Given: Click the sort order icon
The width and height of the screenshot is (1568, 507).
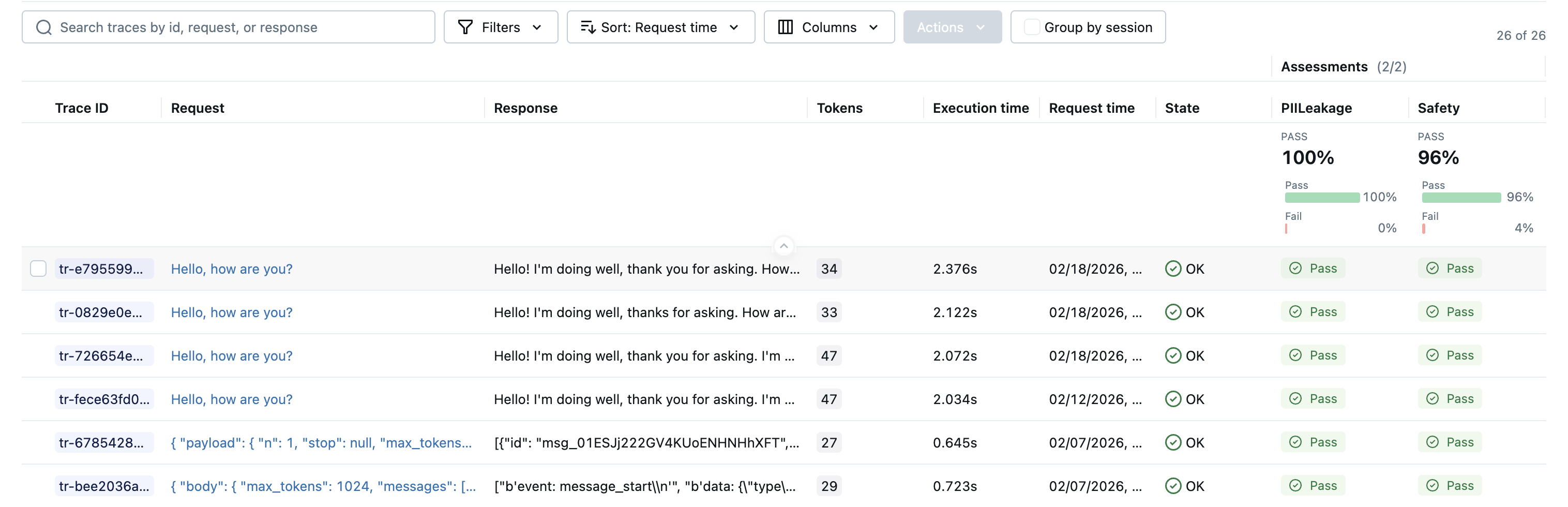Looking at the screenshot, I should coord(587,27).
